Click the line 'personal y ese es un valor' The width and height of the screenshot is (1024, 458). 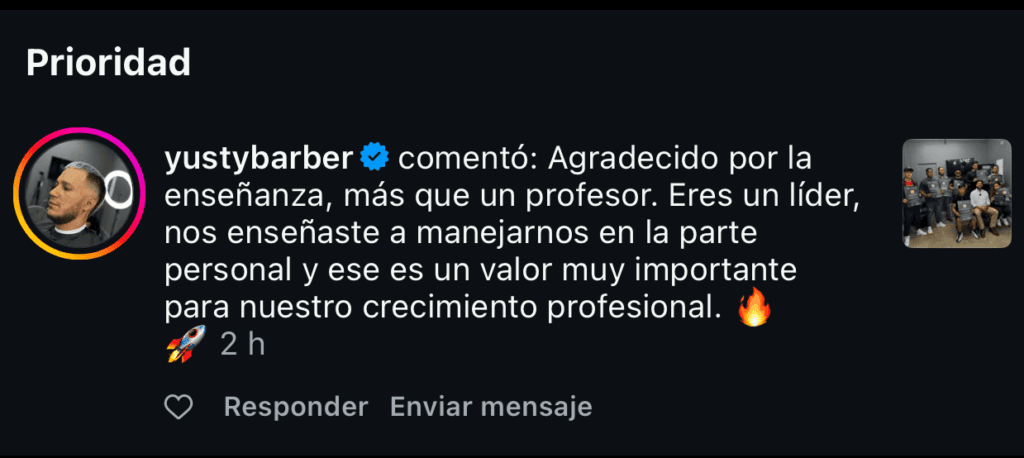[481, 270]
